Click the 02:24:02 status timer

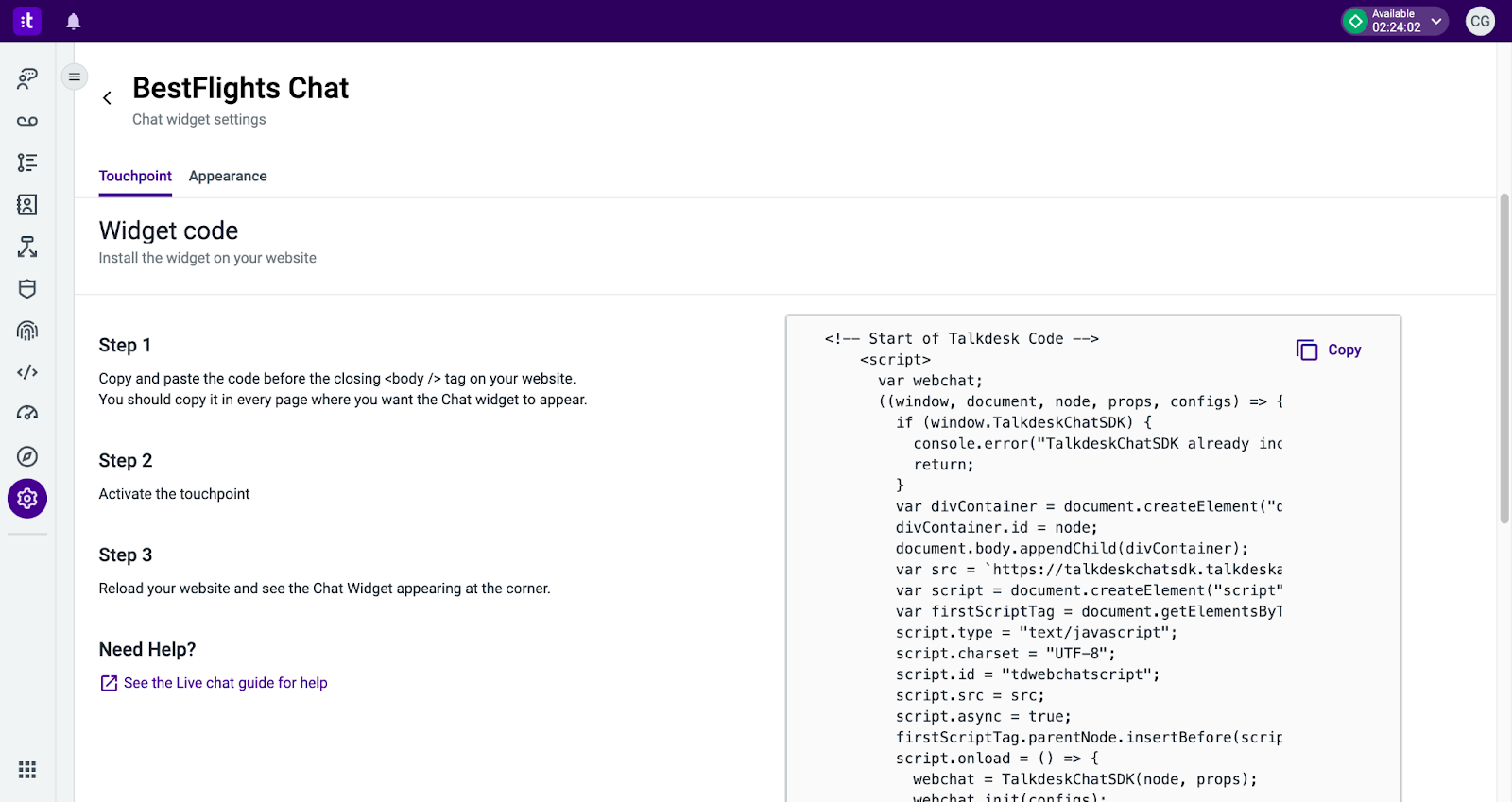pyautogui.click(x=1397, y=27)
